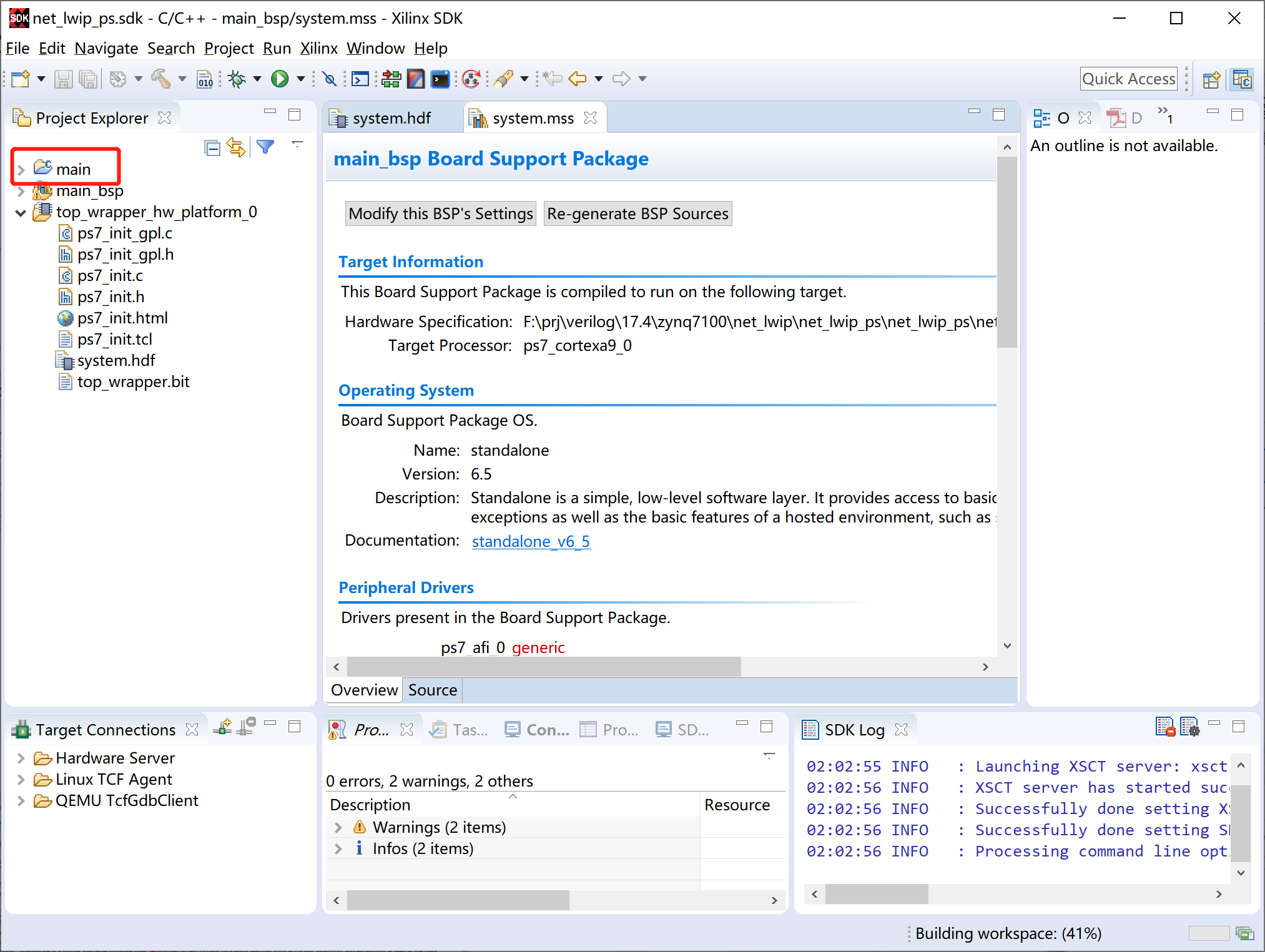The height and width of the screenshot is (952, 1265).
Task: Click the SDK Log horizontal scrollbar
Action: coord(877,895)
